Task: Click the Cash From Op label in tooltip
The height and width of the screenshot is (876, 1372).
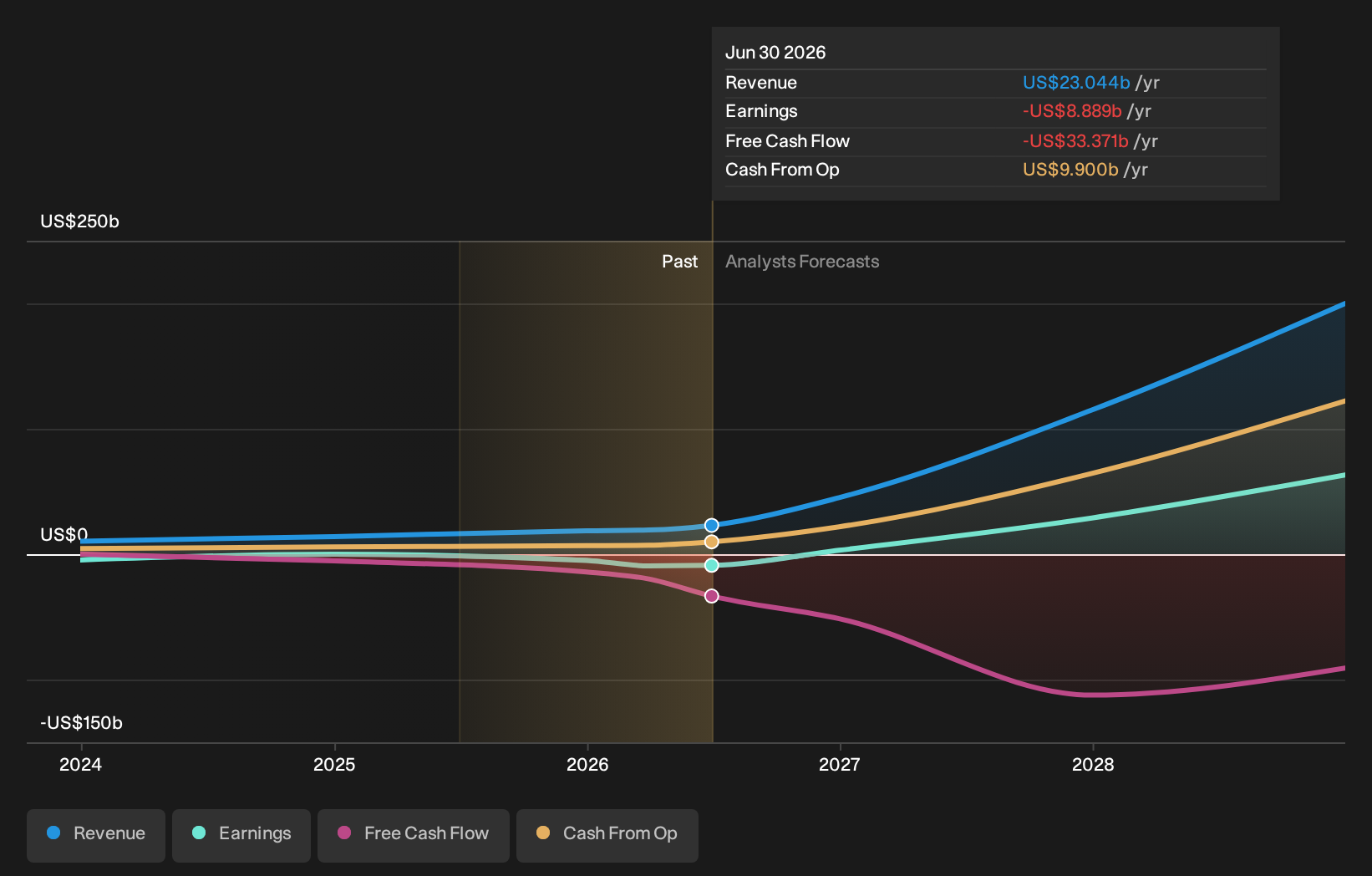Action: coord(782,170)
